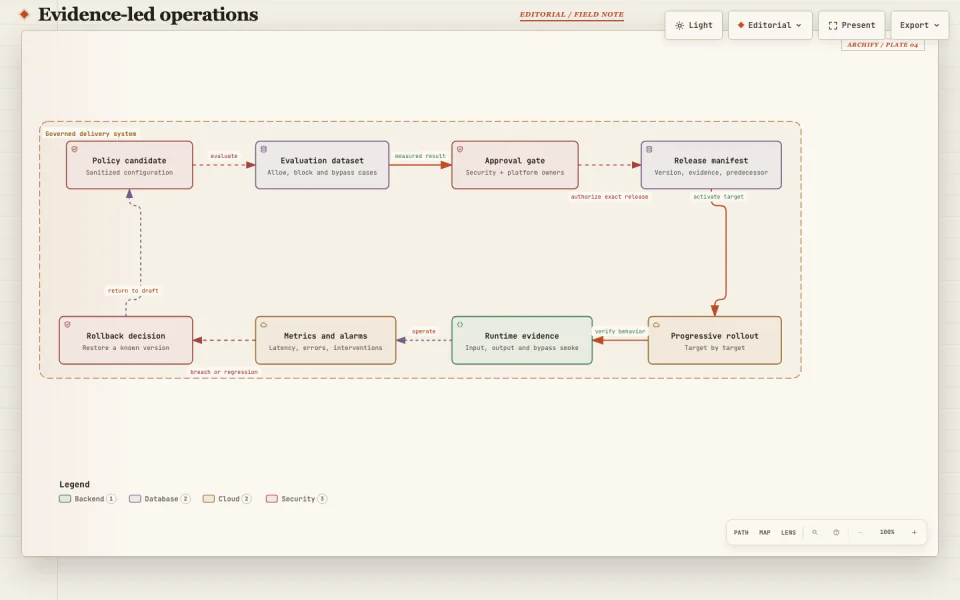Zoom in with the plus button
The image size is (960, 600).
[x=914, y=533]
